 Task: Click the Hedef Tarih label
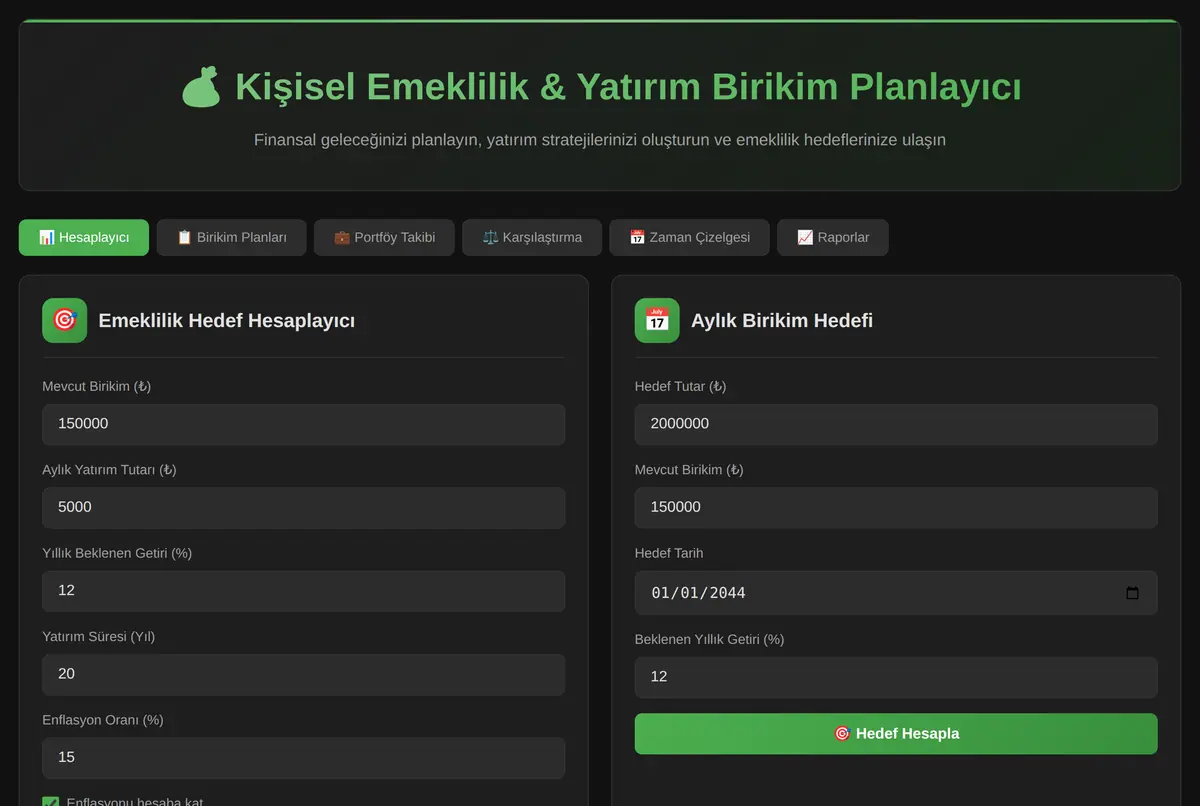coord(669,553)
